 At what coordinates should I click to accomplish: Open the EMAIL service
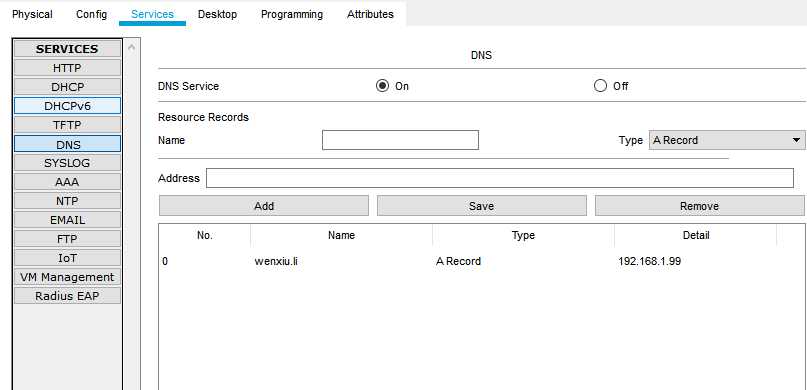coord(67,220)
